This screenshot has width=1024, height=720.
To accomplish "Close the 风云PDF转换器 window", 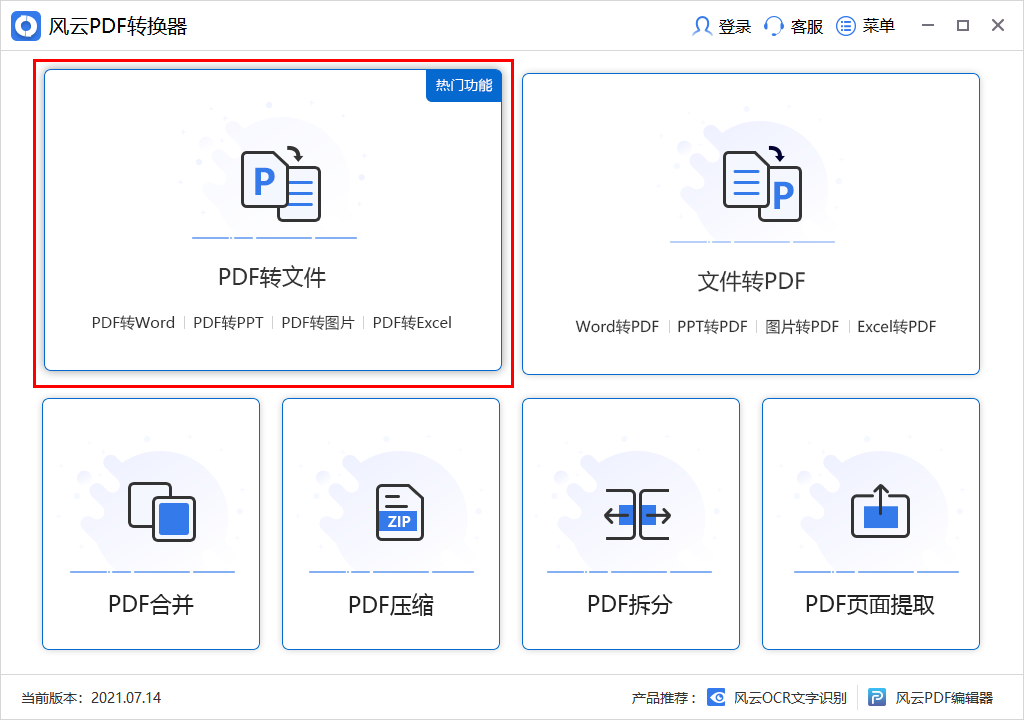I will coord(998,25).
